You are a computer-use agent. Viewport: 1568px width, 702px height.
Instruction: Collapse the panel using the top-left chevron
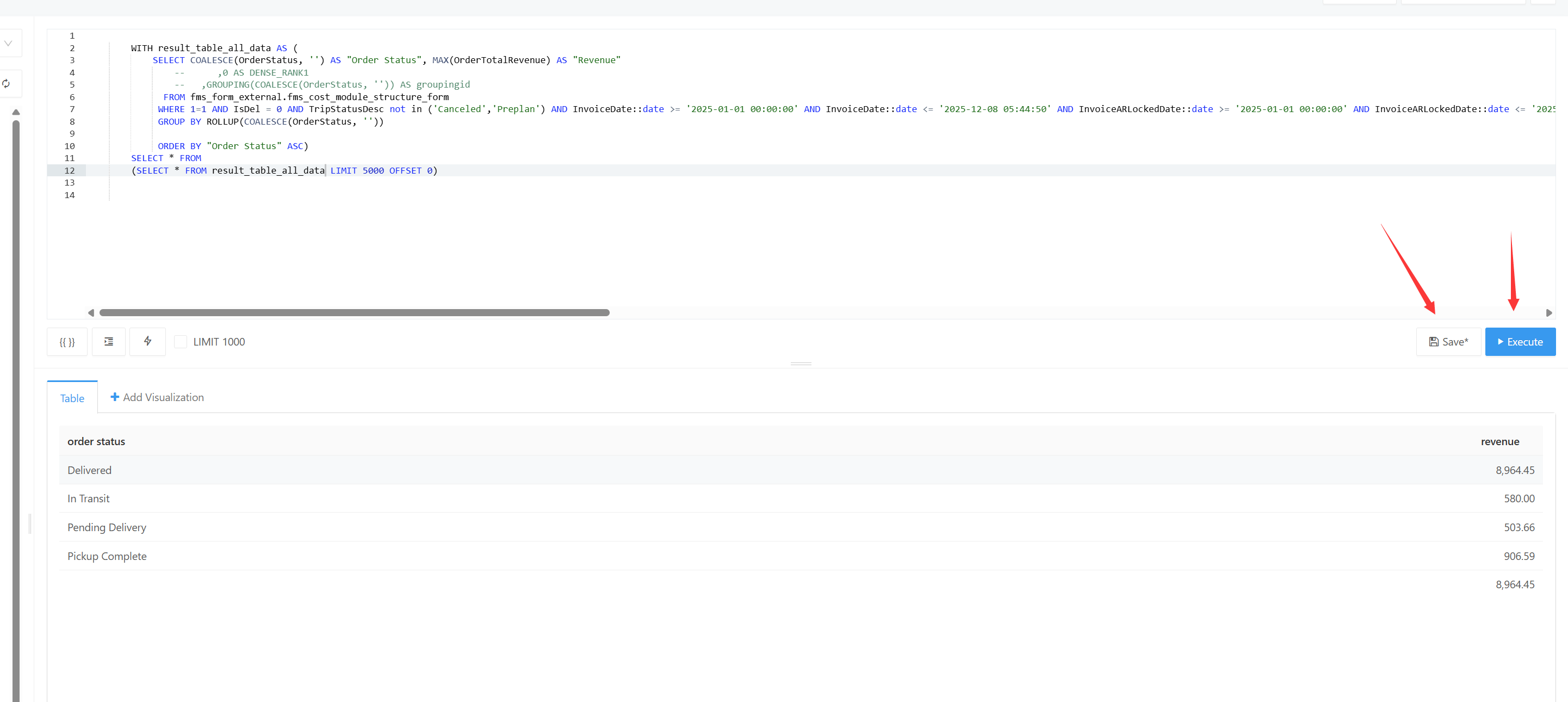(x=9, y=42)
